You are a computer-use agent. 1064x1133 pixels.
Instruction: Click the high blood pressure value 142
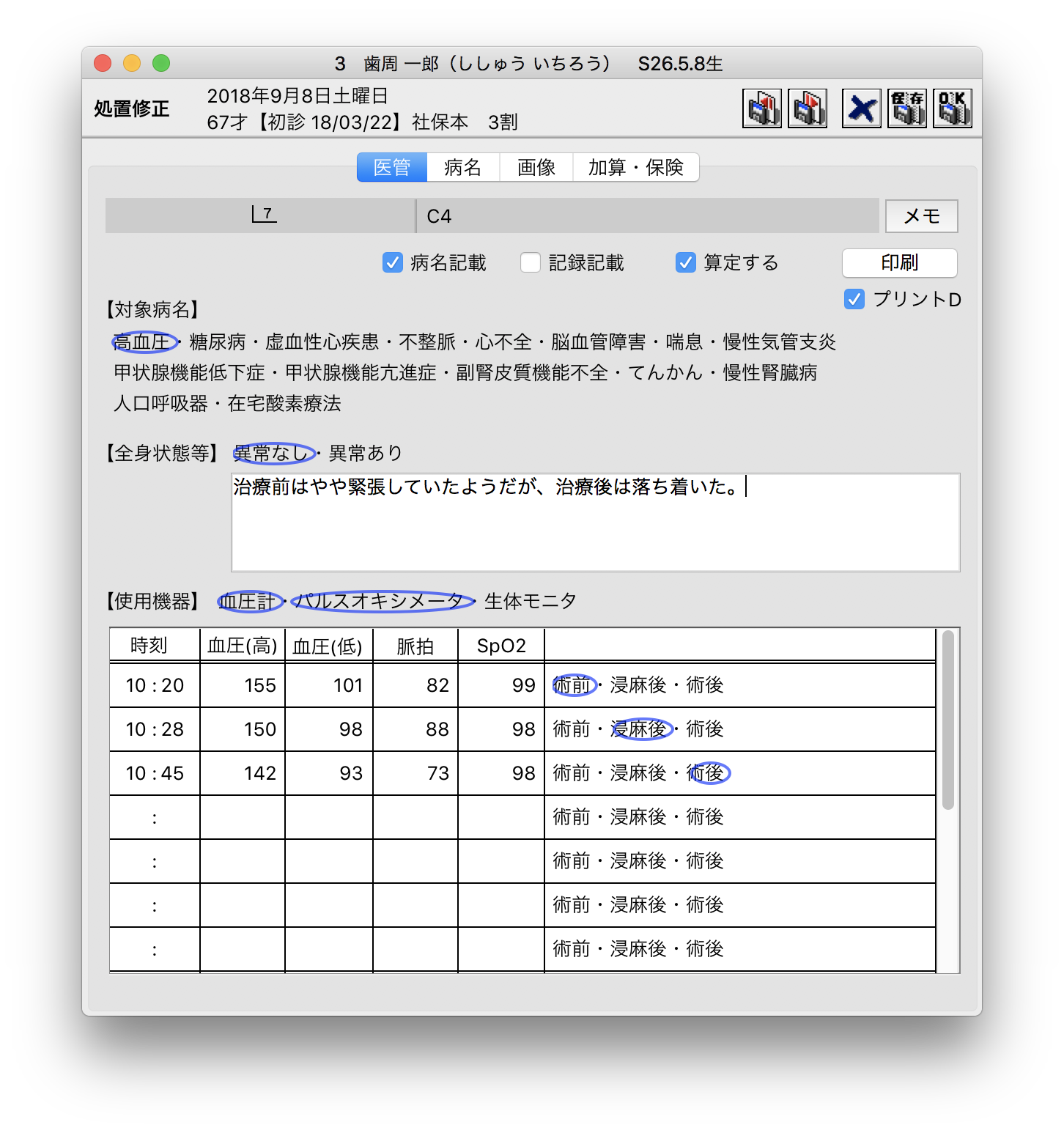243,773
